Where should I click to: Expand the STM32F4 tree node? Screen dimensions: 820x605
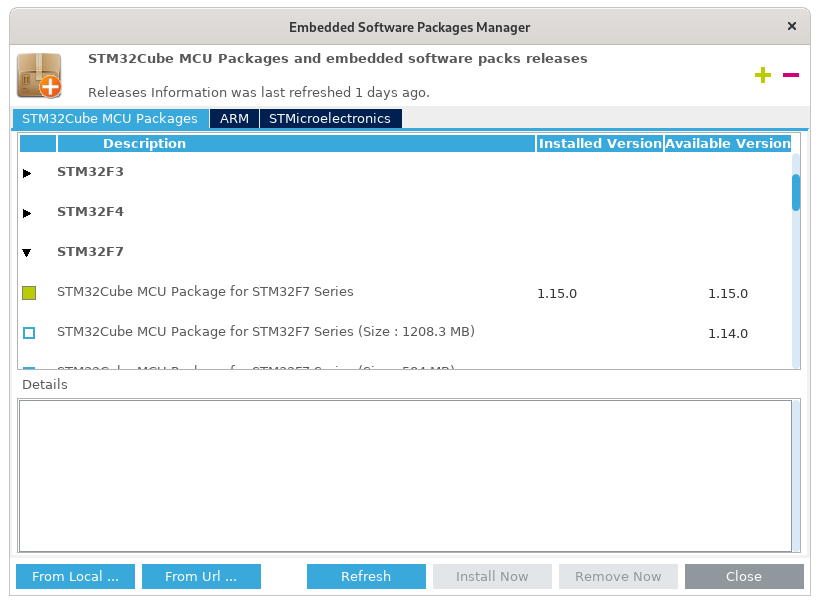(27, 213)
